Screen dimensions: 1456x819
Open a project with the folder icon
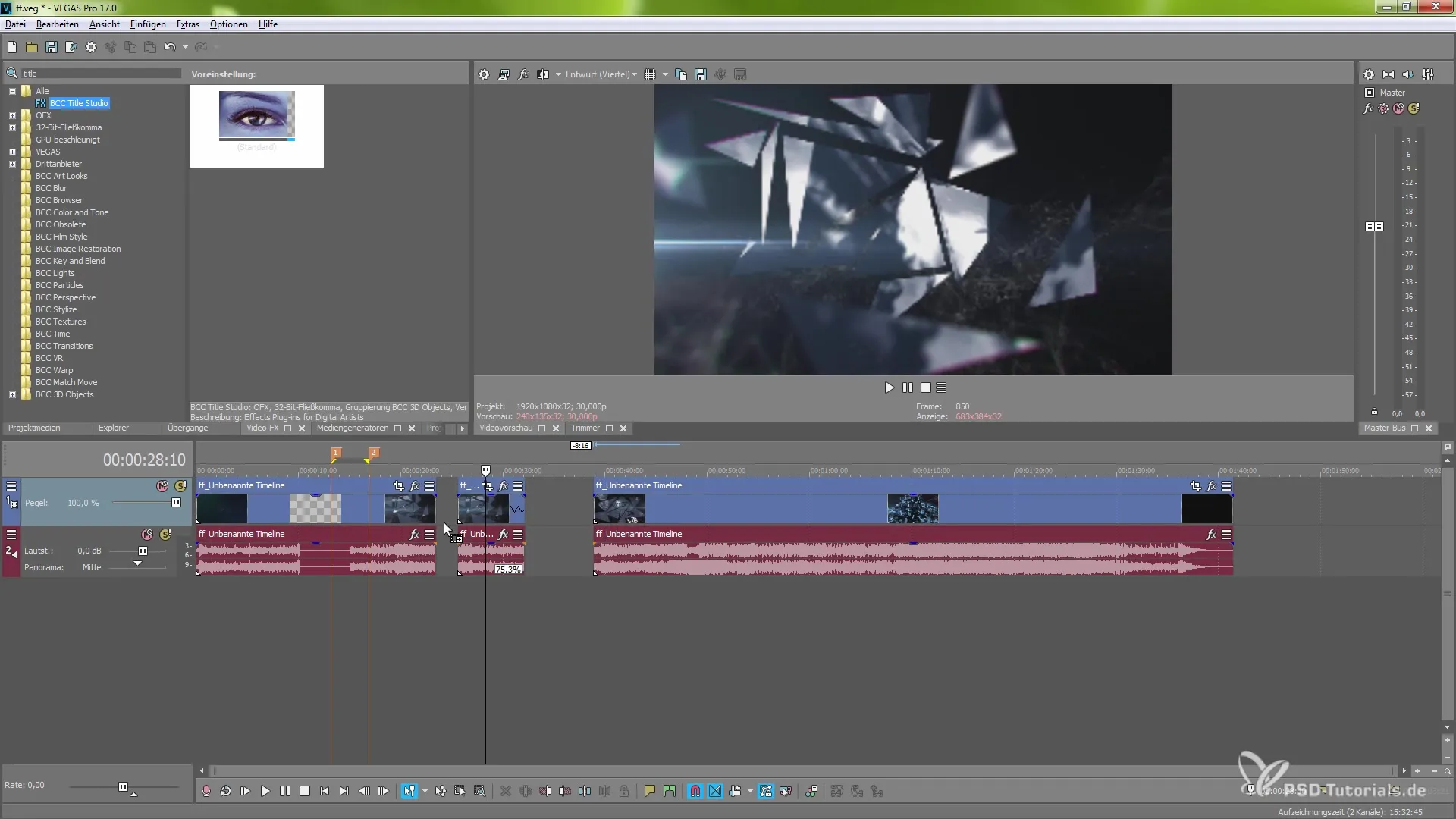[32, 47]
